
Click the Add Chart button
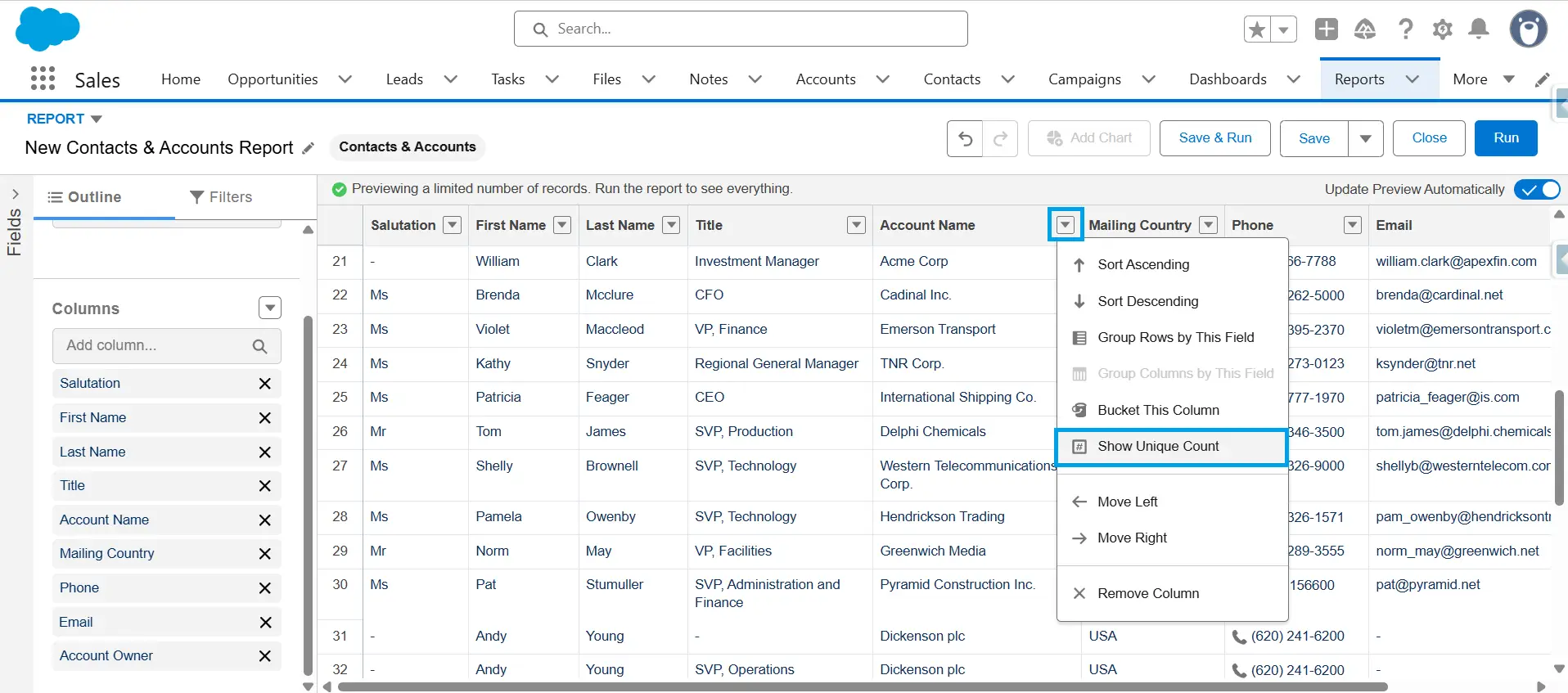[x=1089, y=138]
